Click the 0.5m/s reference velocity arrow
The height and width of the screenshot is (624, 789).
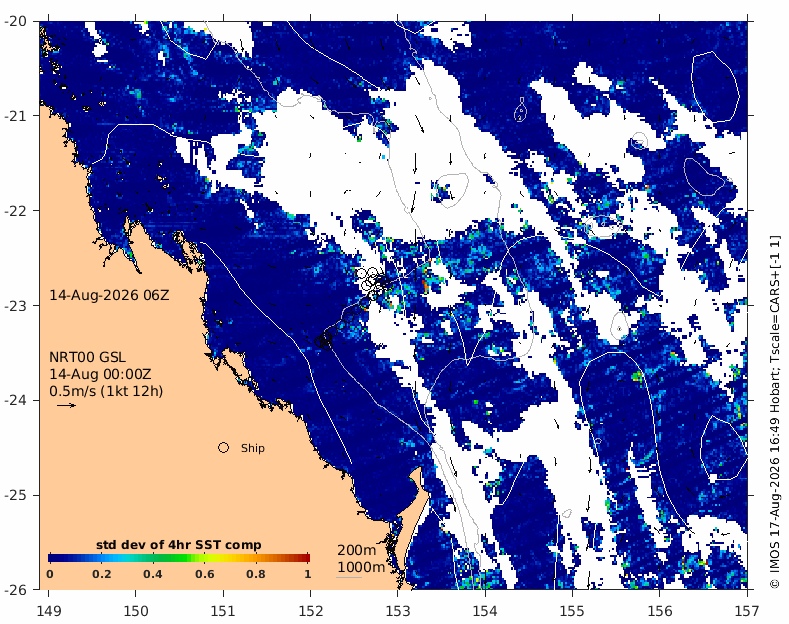click(66, 405)
